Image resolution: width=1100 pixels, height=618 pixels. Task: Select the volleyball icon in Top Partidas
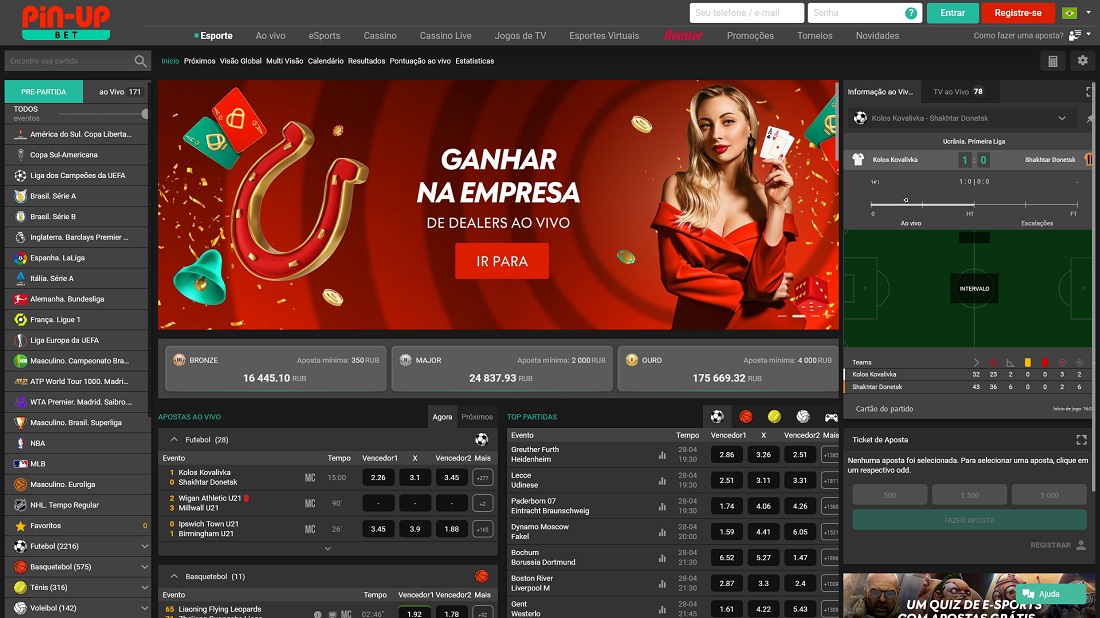(x=802, y=416)
